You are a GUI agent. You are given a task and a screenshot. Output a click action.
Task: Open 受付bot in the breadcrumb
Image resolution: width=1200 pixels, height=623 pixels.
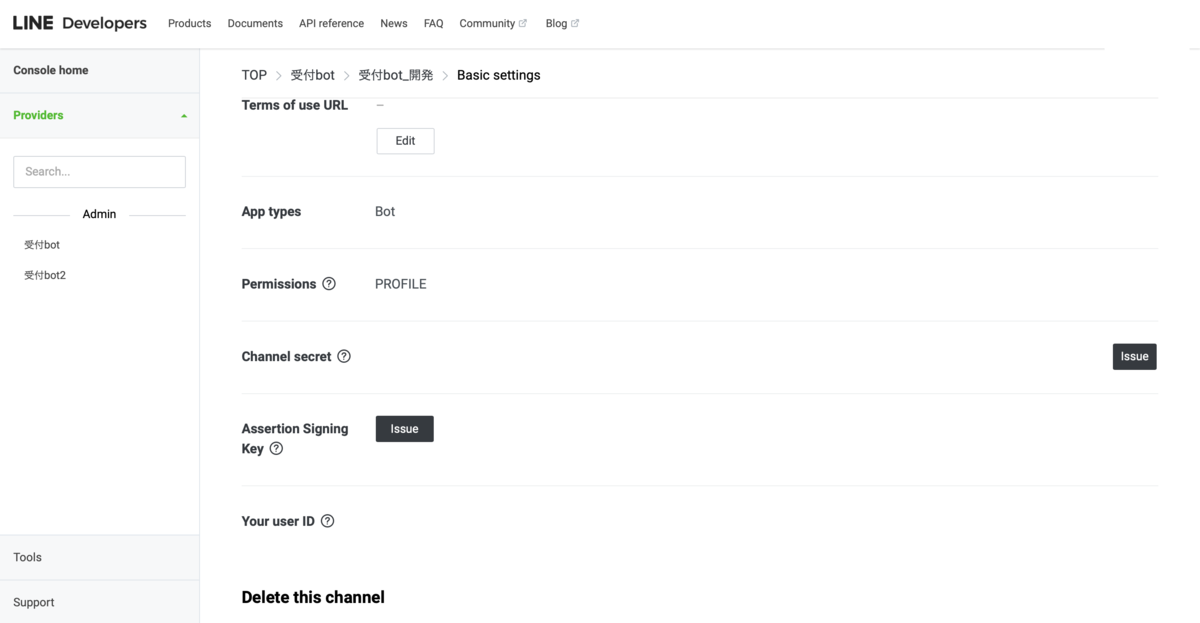pos(312,75)
